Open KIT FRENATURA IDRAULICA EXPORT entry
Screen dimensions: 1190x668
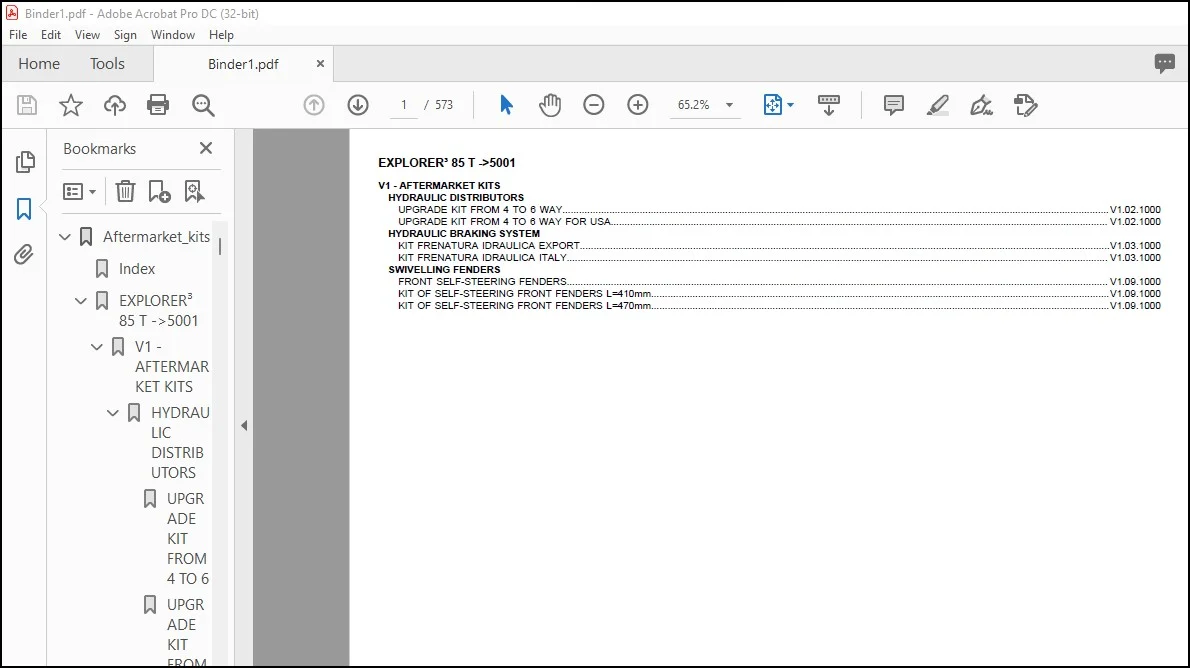[489, 246]
